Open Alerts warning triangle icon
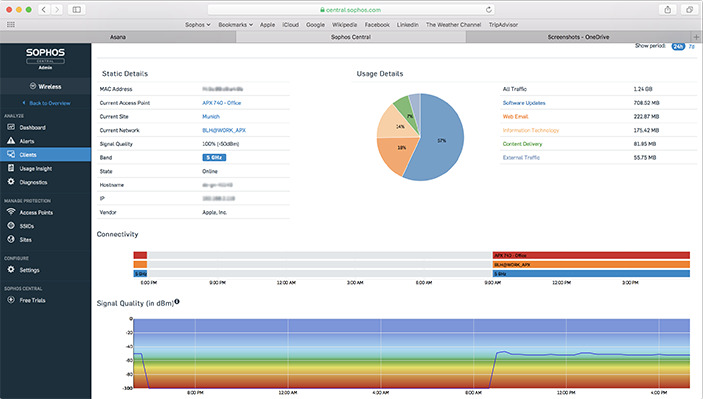 [11, 141]
